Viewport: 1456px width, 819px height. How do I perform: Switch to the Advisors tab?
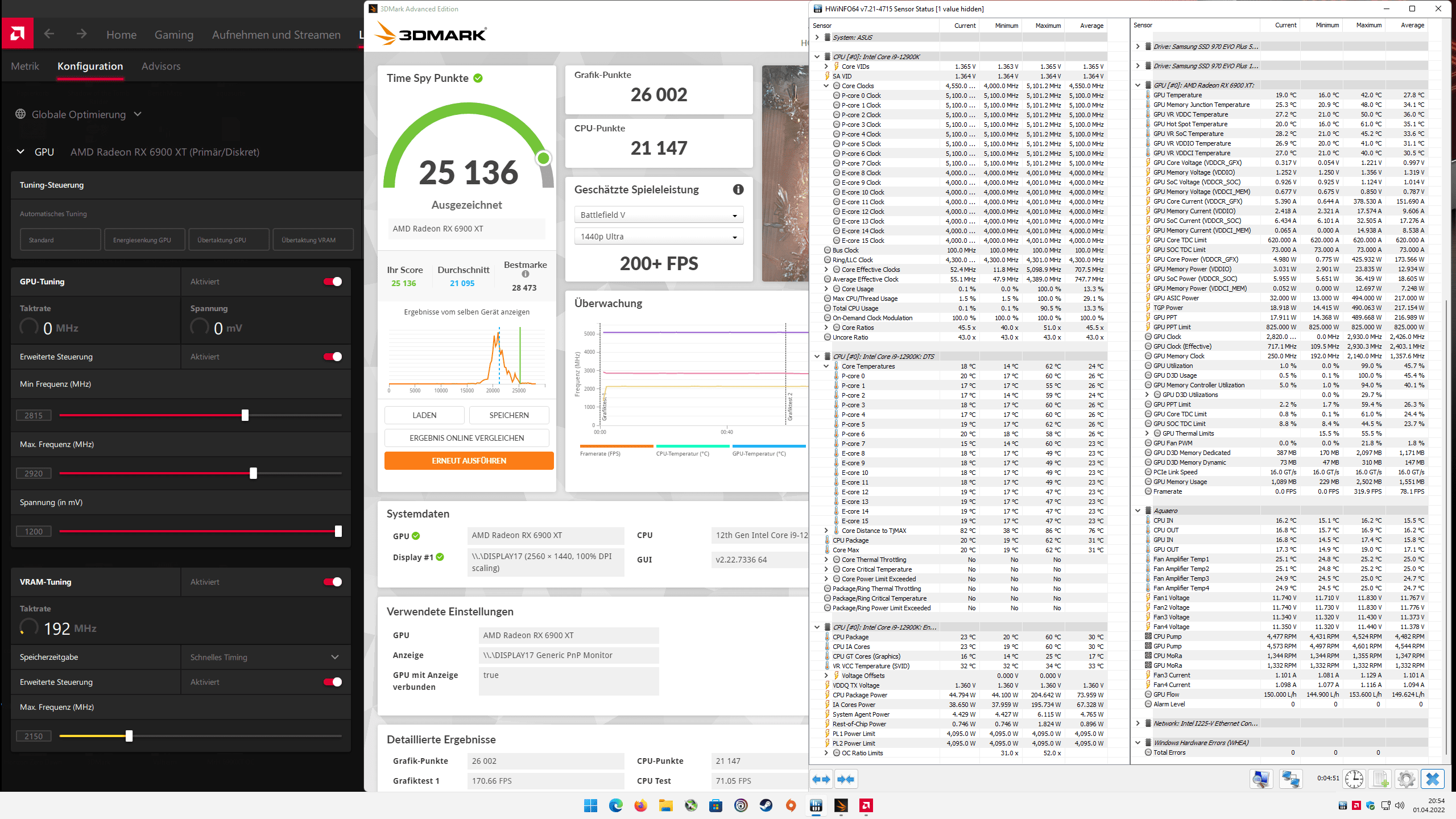point(161,66)
